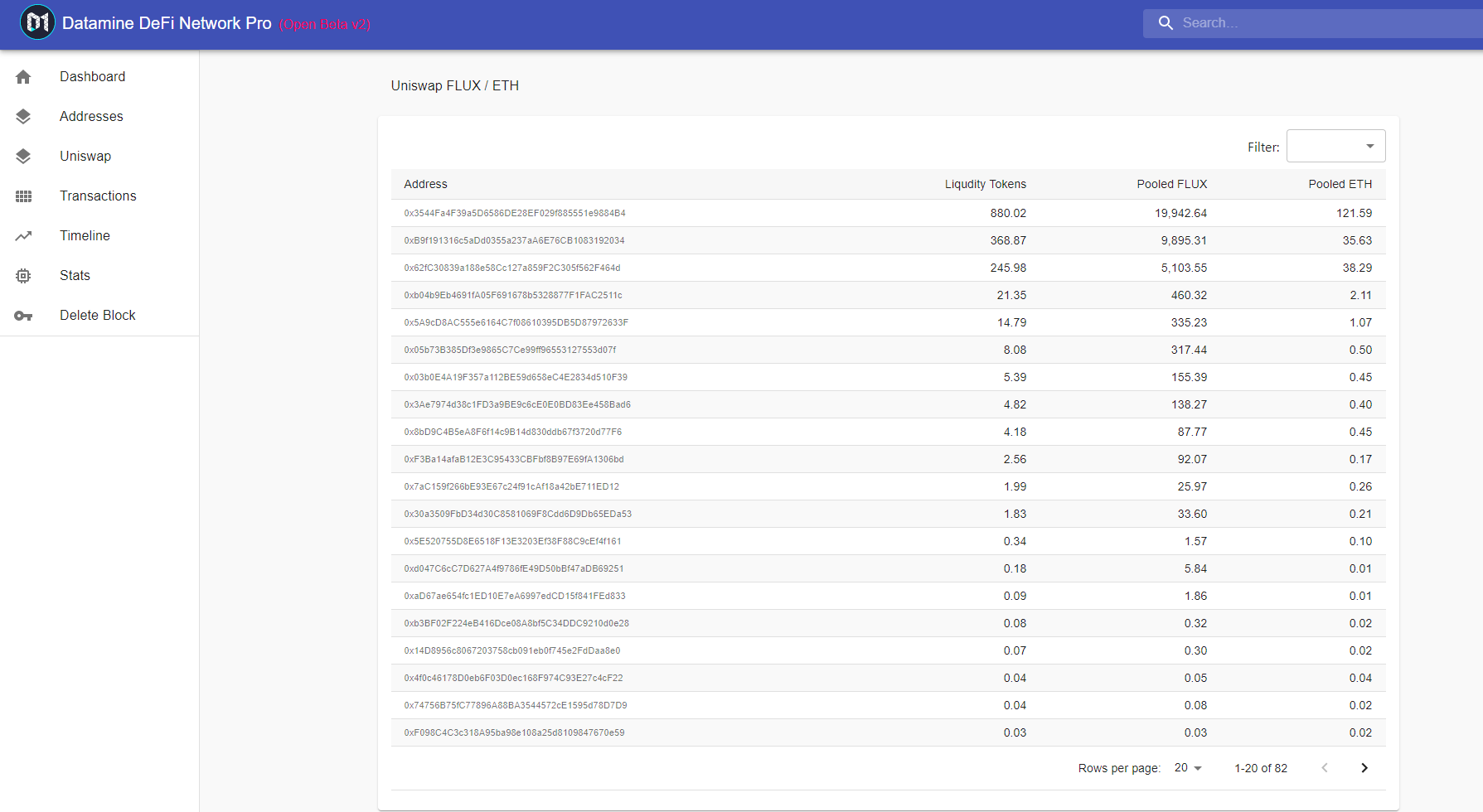Open address 0x5E520755D8E6518F13E3203Ef38F88C9cEf4f161
The image size is (1483, 812).
pyautogui.click(x=512, y=541)
